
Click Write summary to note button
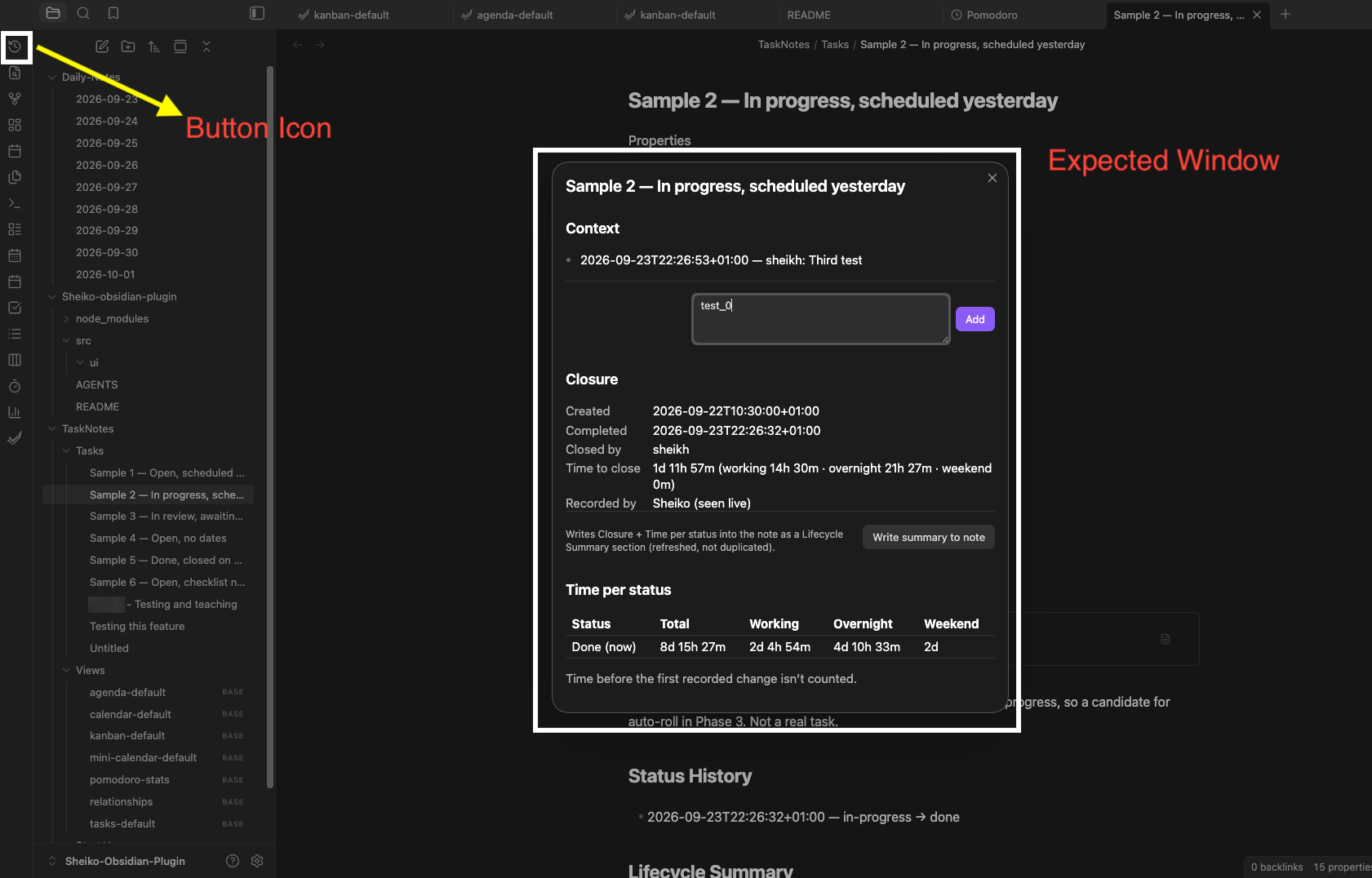[929, 537]
